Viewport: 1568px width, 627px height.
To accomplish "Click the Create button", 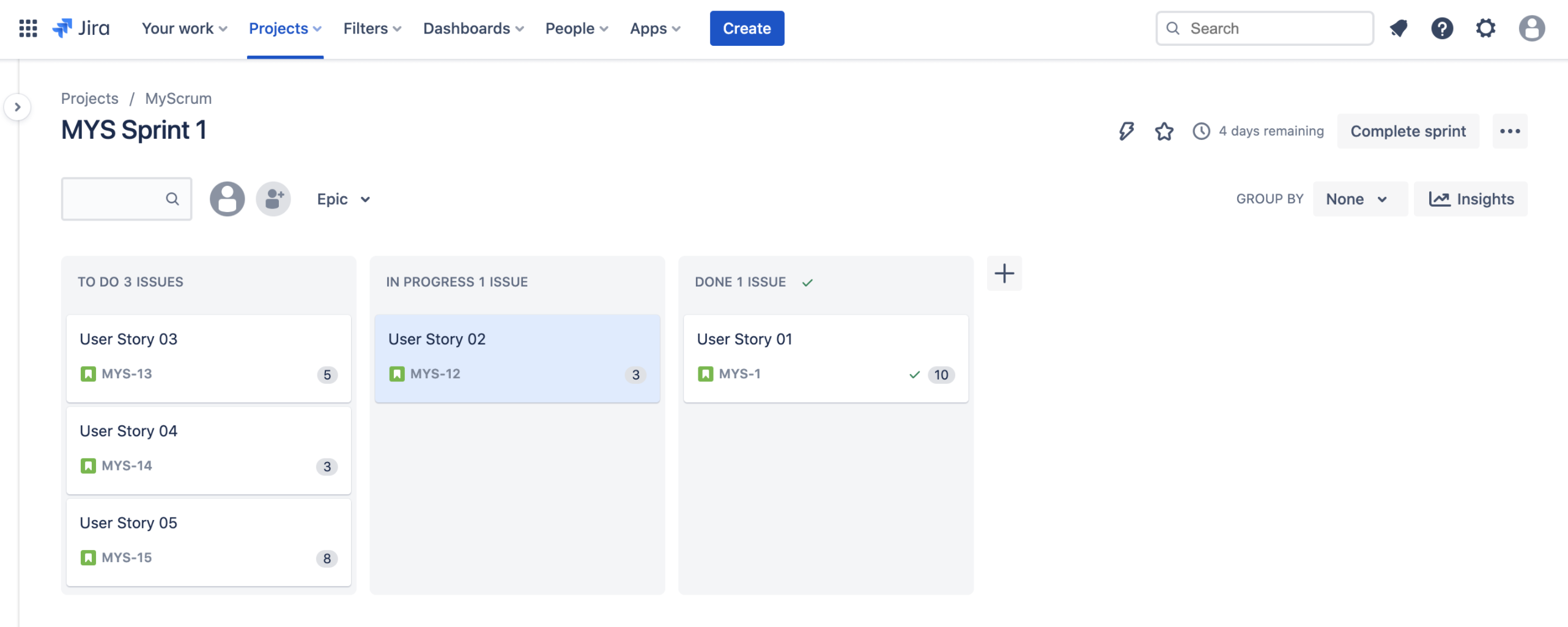I will point(747,28).
